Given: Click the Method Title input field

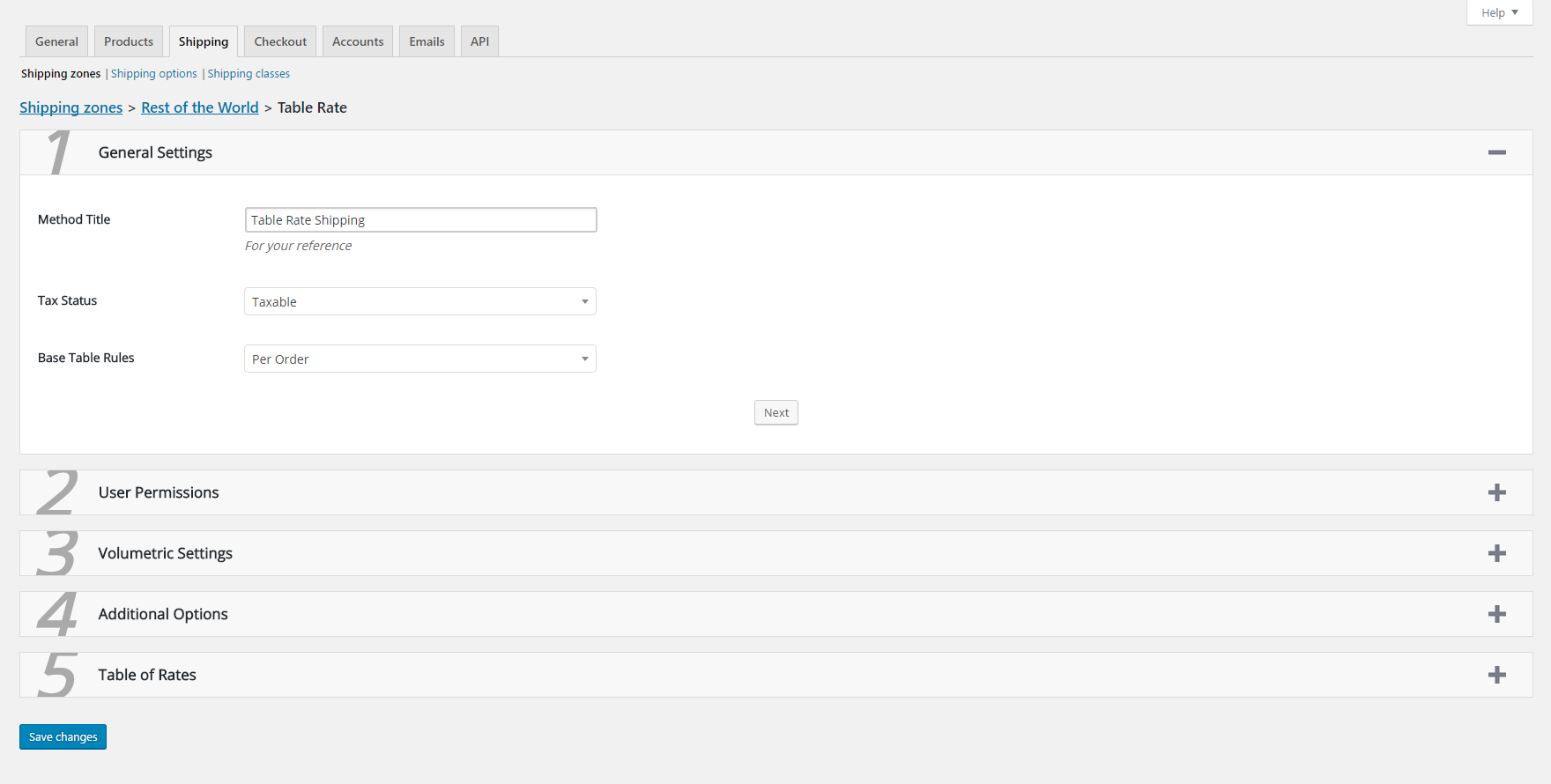Looking at the screenshot, I should click(x=420, y=219).
